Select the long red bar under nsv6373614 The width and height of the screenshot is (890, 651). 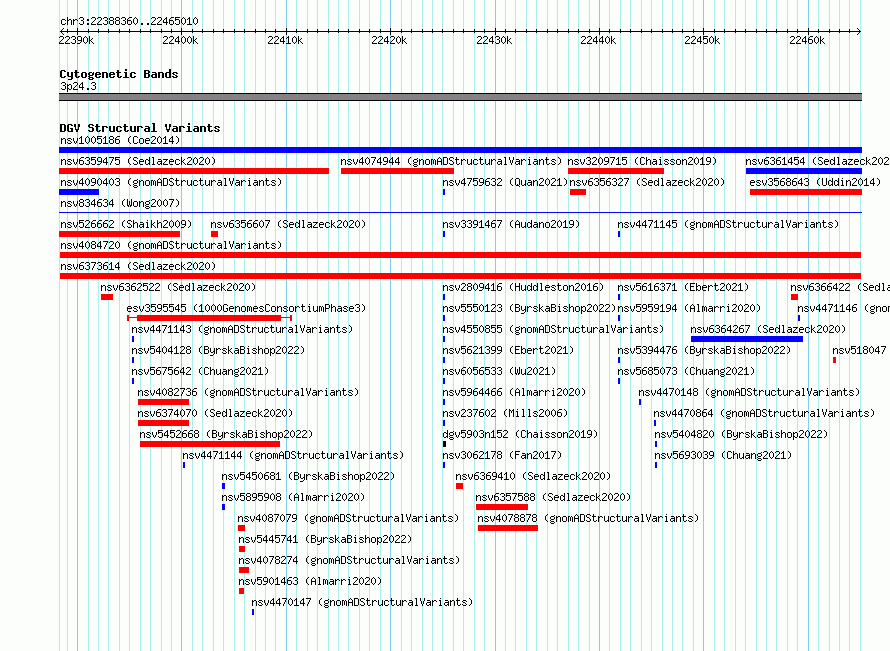[460, 276]
